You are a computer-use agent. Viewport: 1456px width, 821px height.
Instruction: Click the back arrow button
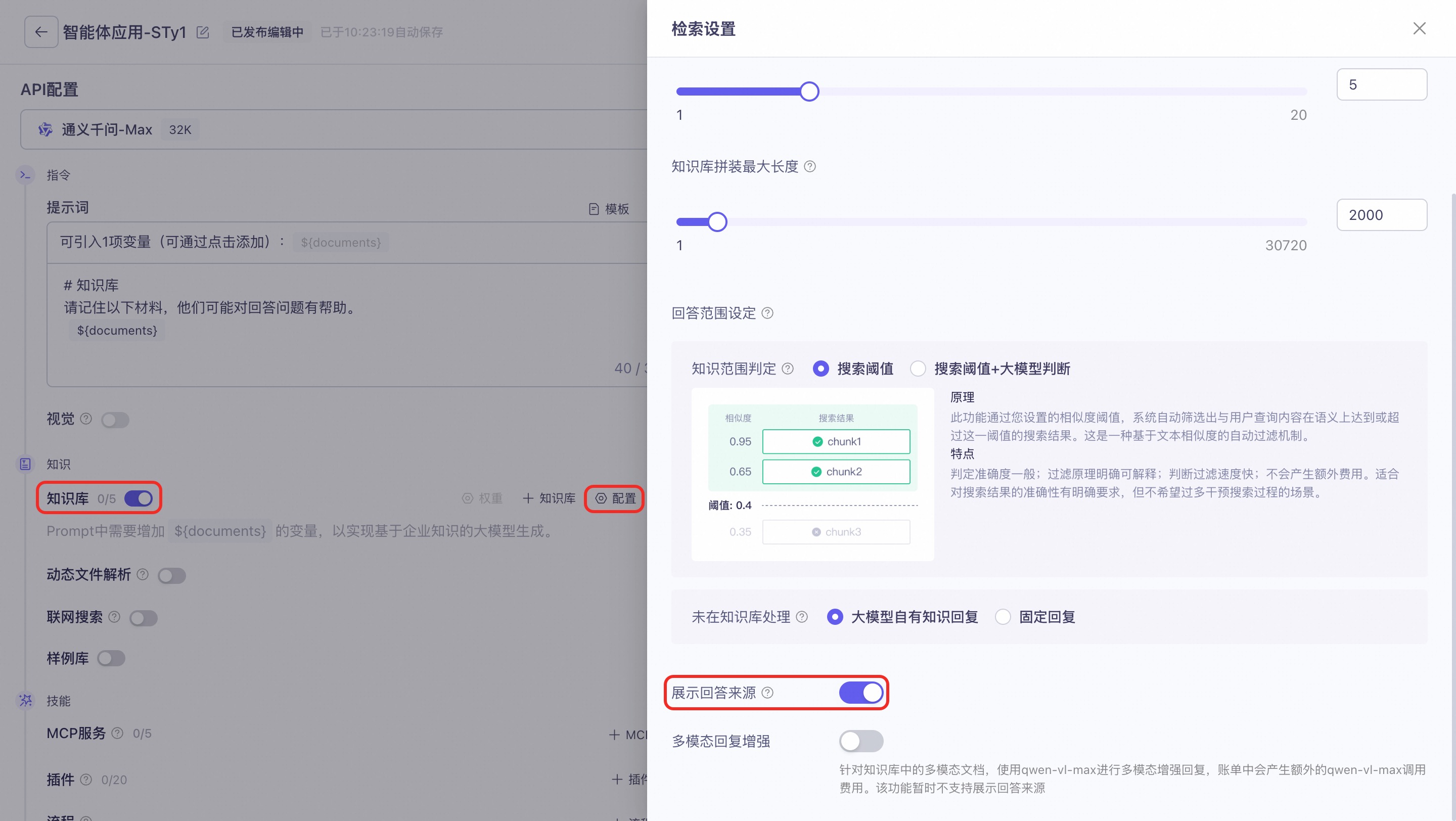[x=40, y=32]
